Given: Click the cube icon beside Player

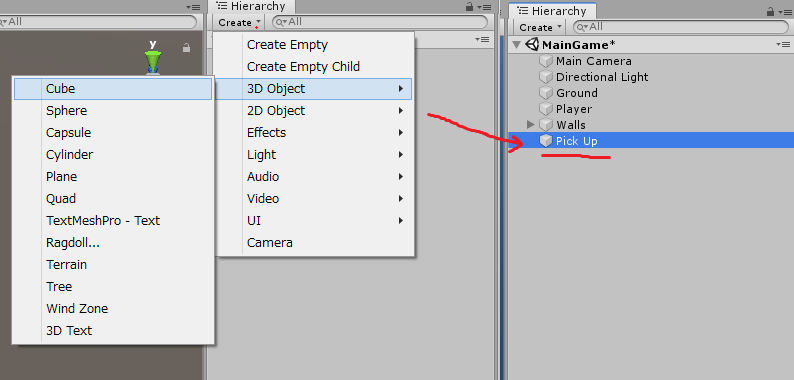Looking at the screenshot, I should (x=545, y=109).
